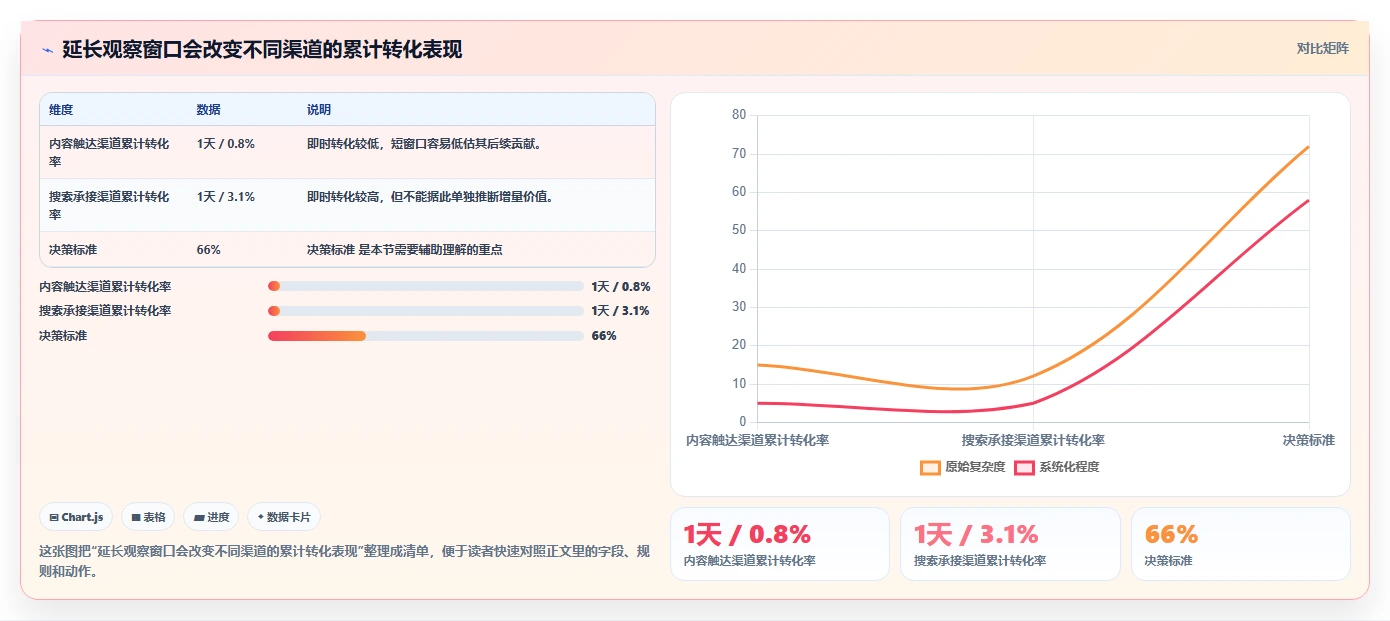Viewport: 1390px width, 621px height.
Task: Click the description 即时转化较高，但不能据此单独推断增量价值。
Action: [431, 197]
